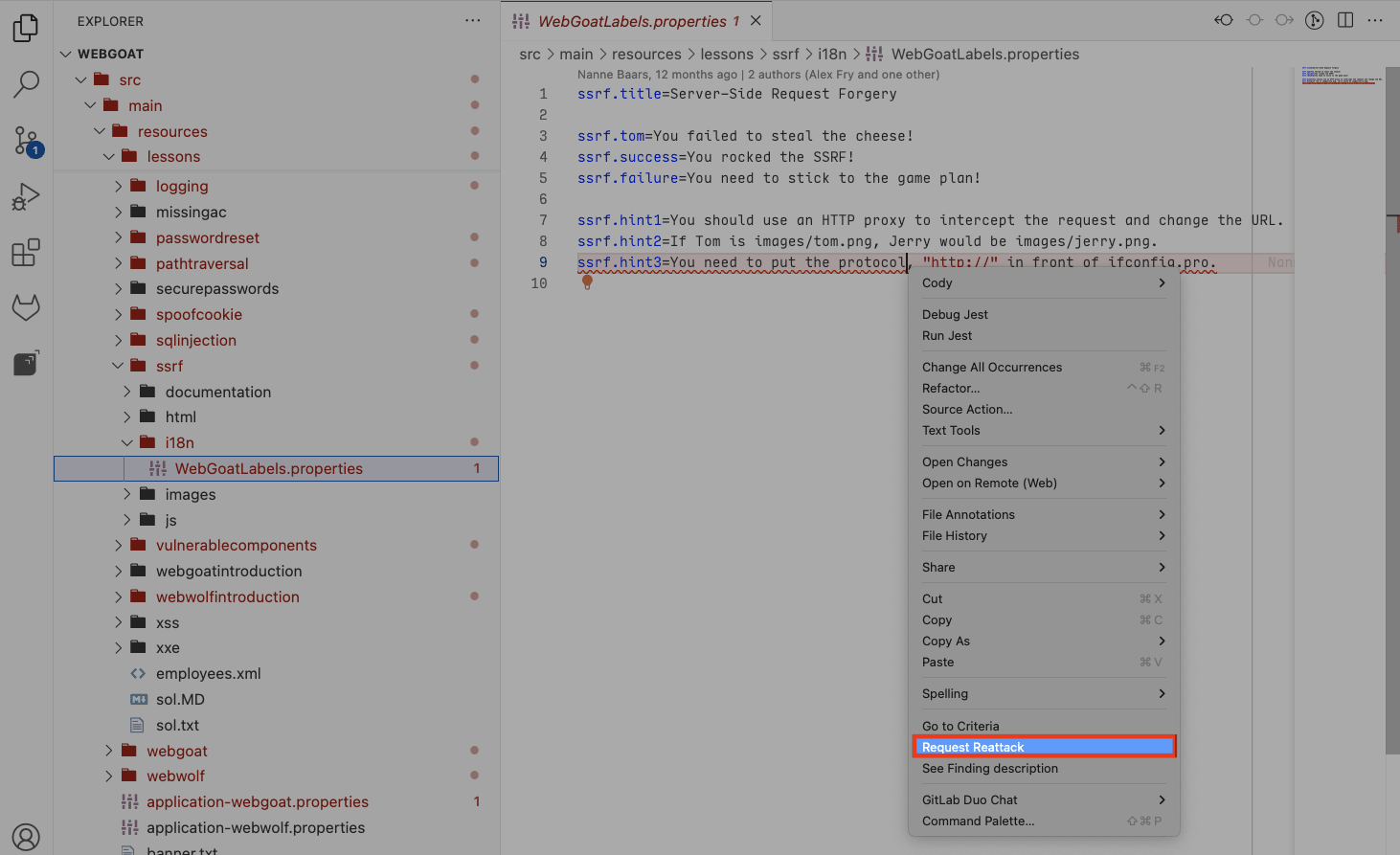Open editor more actions ellipsis
The image size is (1400, 855).
1376,20
